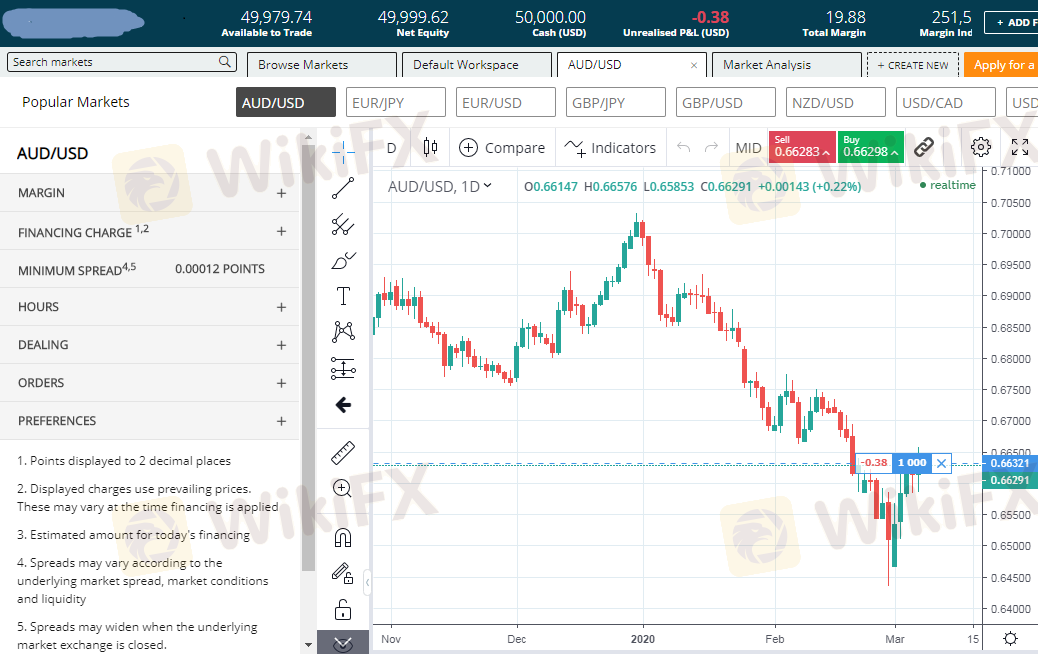This screenshot has width=1038, height=654.
Task: Open chart settings gear icon
Action: [x=980, y=148]
